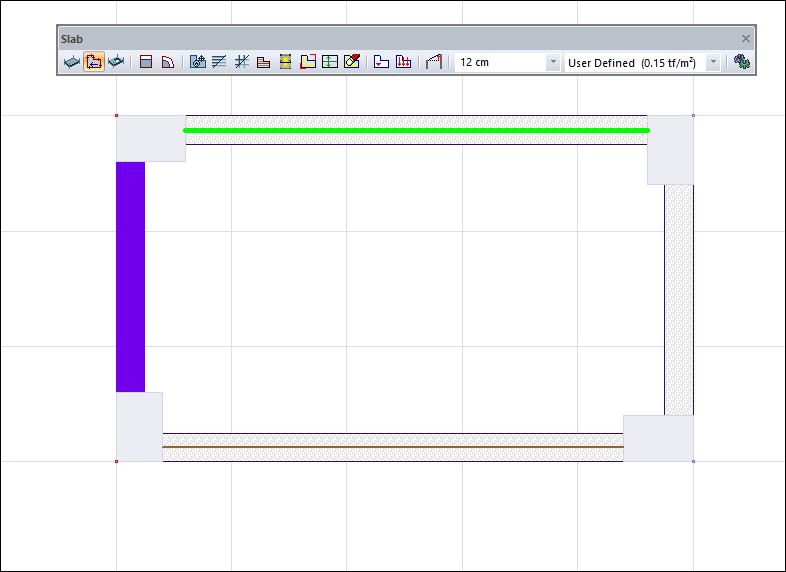Select the green highlighted top beam
The height and width of the screenshot is (572, 786).
[x=416, y=130]
